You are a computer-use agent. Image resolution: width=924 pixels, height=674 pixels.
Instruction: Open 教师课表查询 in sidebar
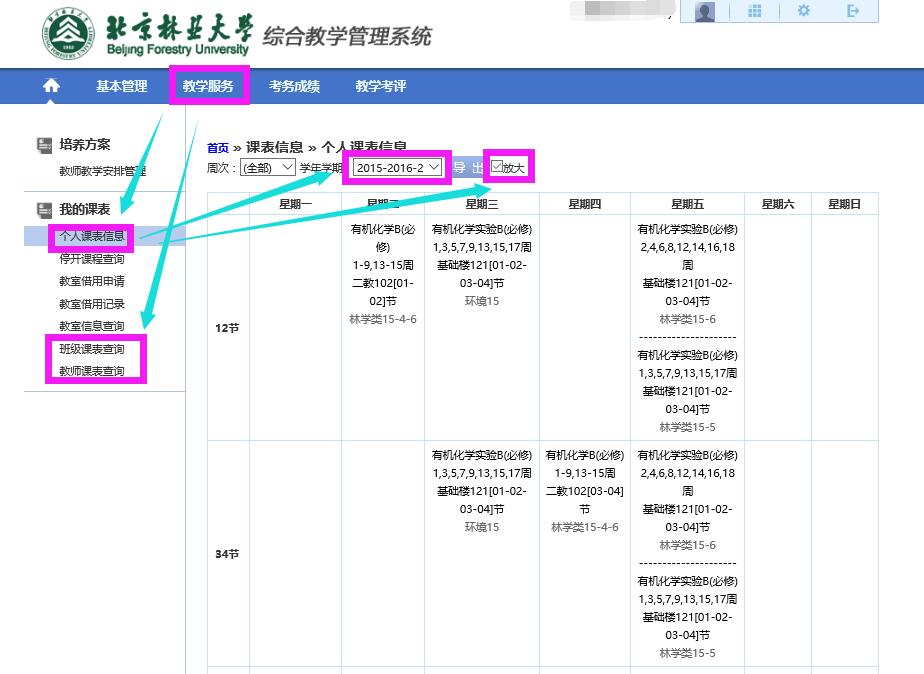coord(92,372)
